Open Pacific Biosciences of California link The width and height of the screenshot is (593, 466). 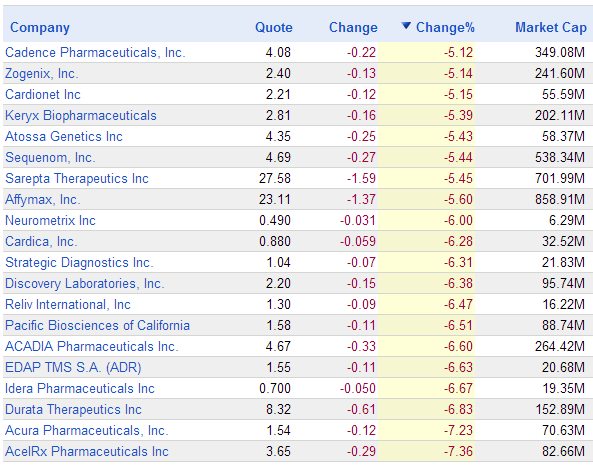click(97, 325)
